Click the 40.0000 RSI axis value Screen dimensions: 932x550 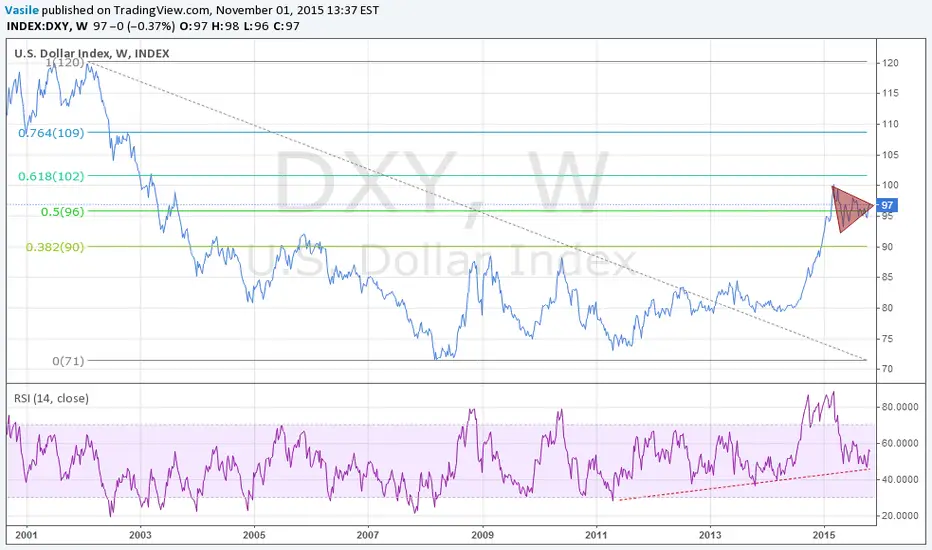coord(898,479)
